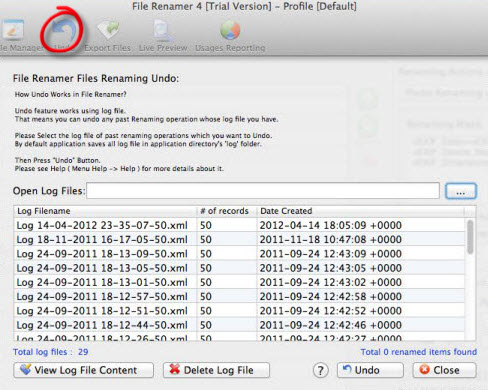Open the File Manager toolbar icon
Screen dimensions: 488x390
(x=13, y=30)
